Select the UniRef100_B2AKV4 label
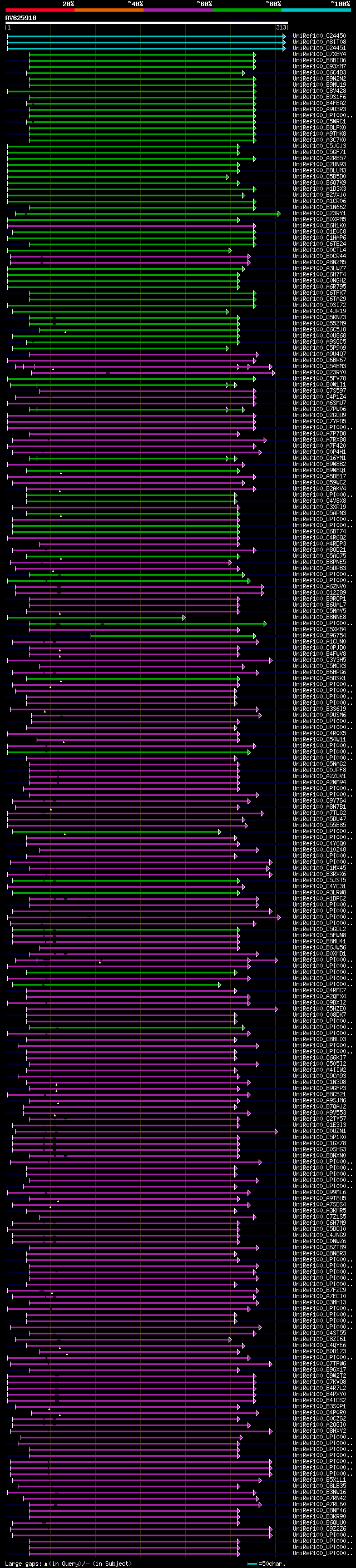Image resolution: width=356 pixels, height=1568 pixels. pos(319,489)
